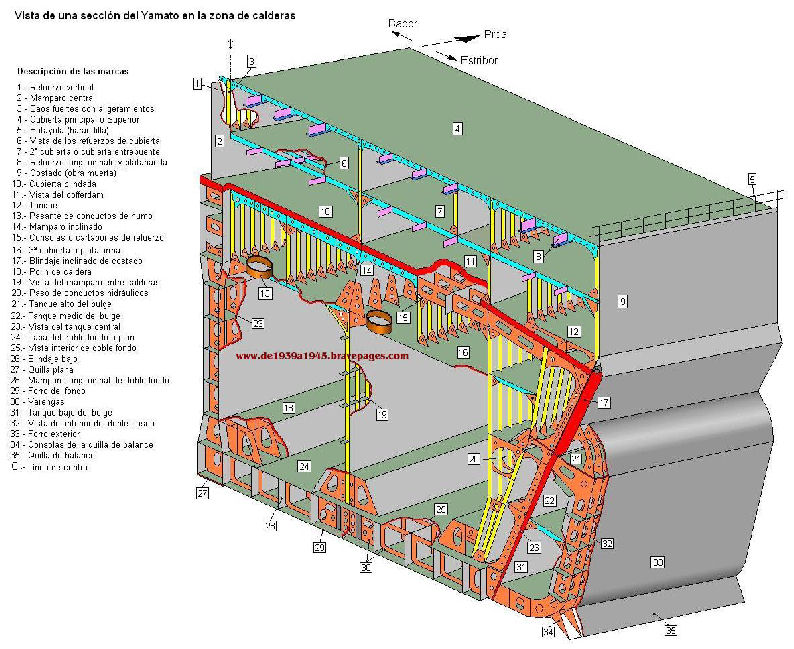Select callout number 34 below the bilge keel
This screenshot has height=649, width=794.
[x=548, y=632]
